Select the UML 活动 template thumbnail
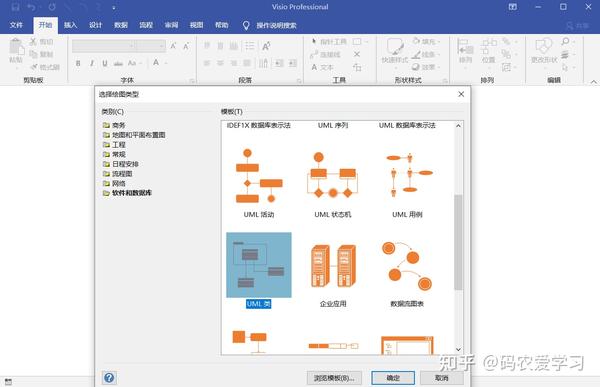 [259, 176]
